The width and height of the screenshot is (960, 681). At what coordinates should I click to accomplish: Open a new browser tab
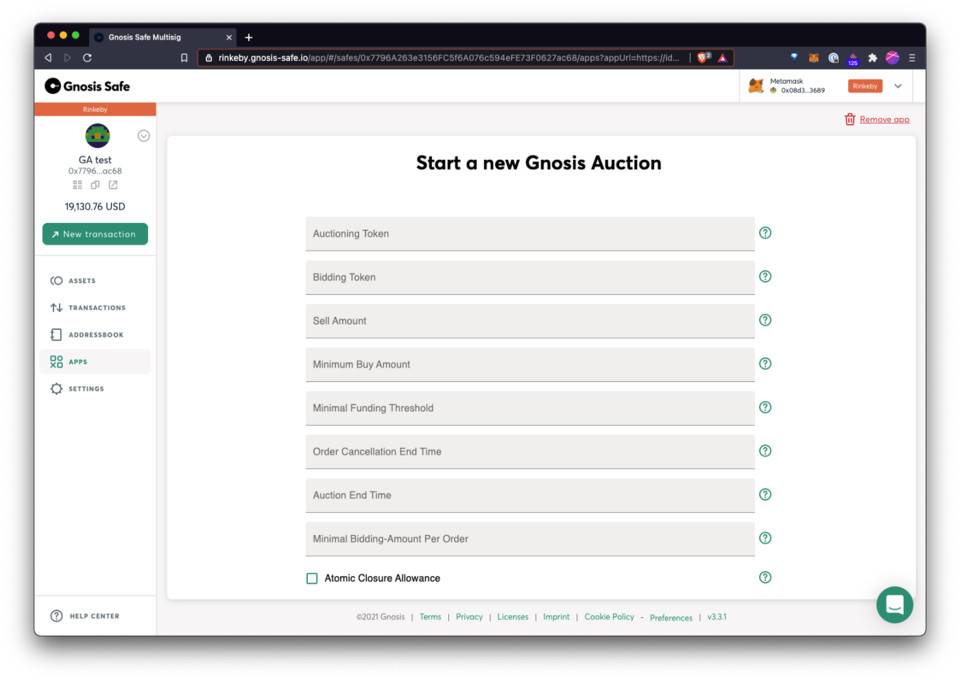click(249, 37)
